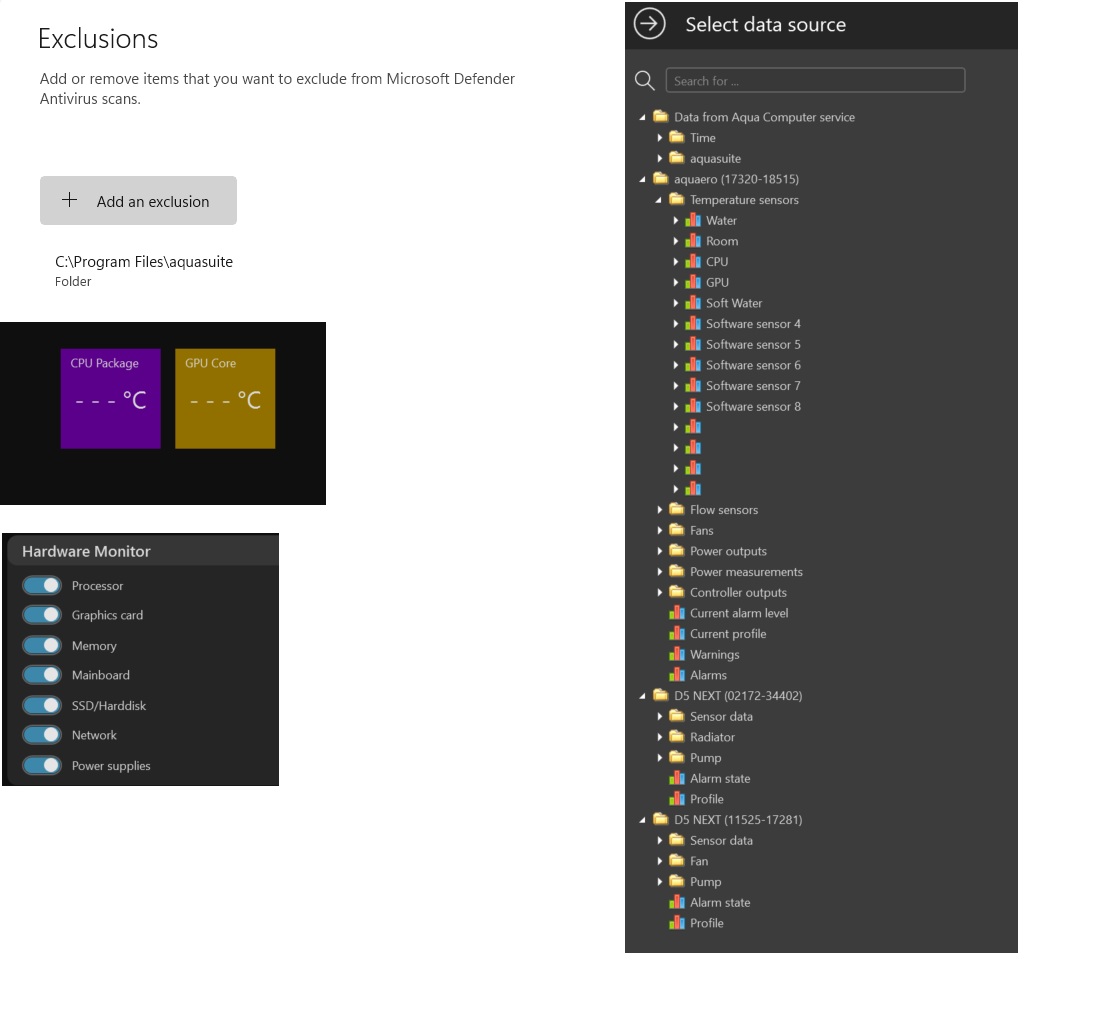Click the GPU sensor chart icon

[693, 282]
